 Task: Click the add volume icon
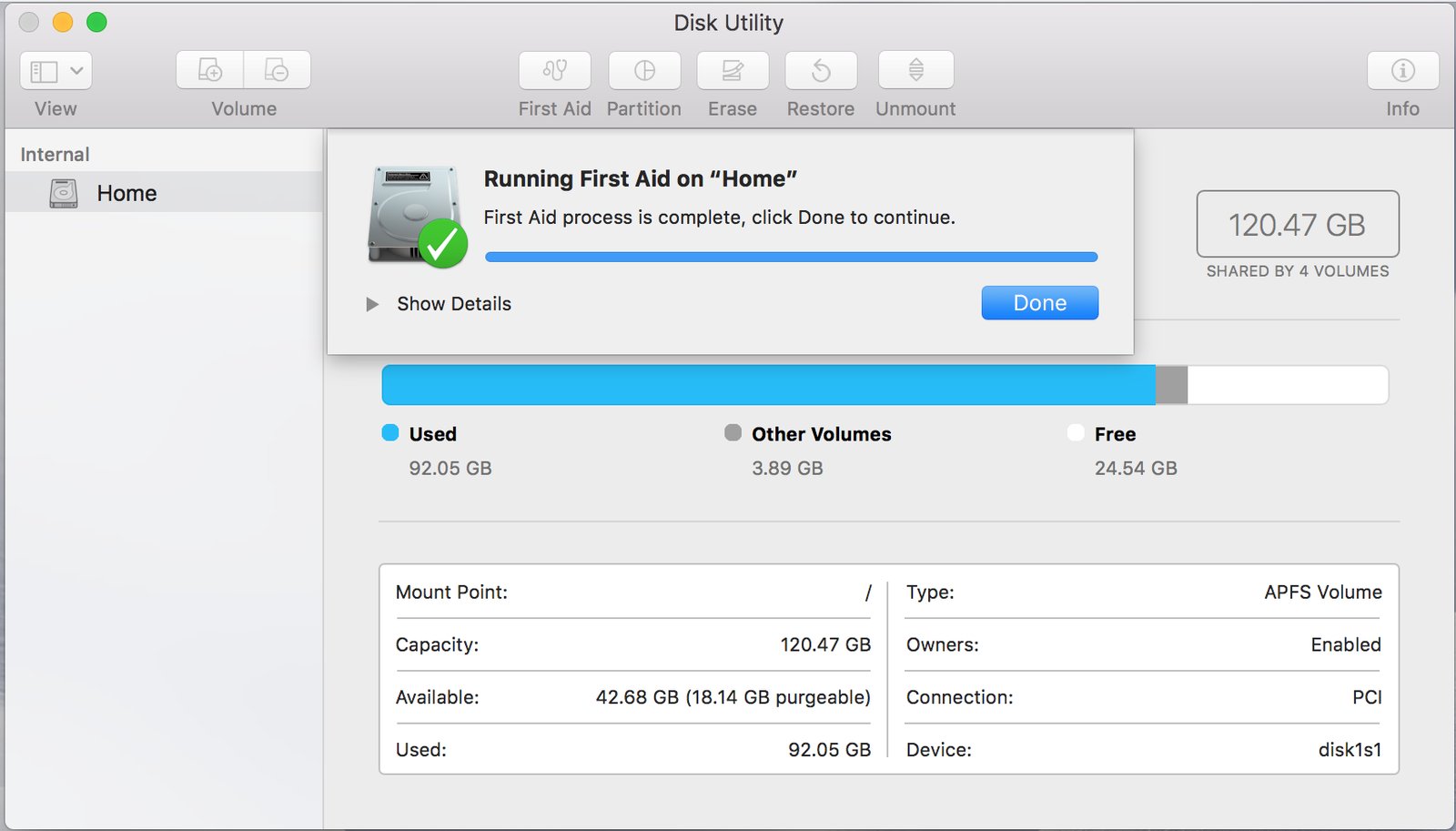[210, 70]
